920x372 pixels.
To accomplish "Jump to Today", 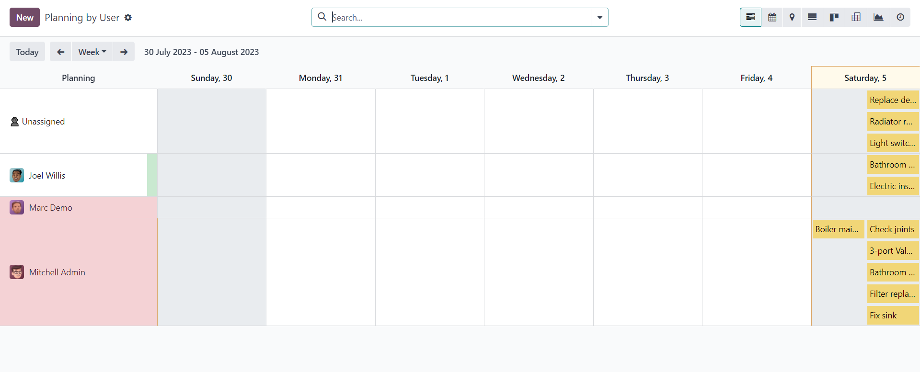I will (27, 52).
